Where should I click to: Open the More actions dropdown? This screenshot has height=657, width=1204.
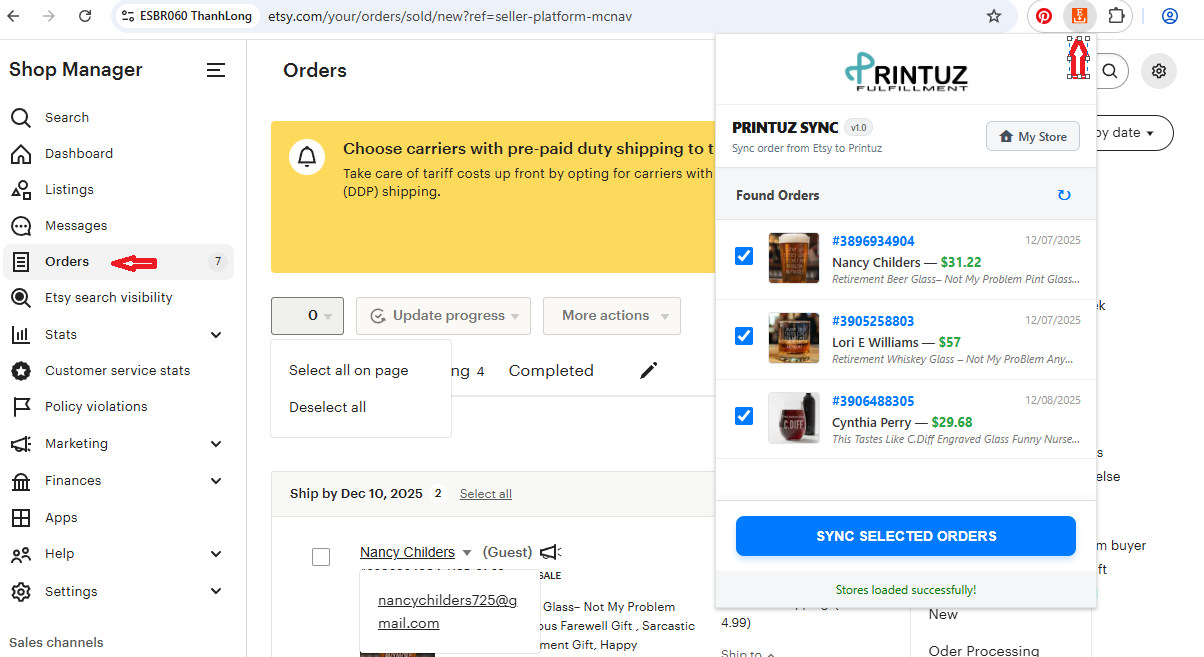[612, 316]
